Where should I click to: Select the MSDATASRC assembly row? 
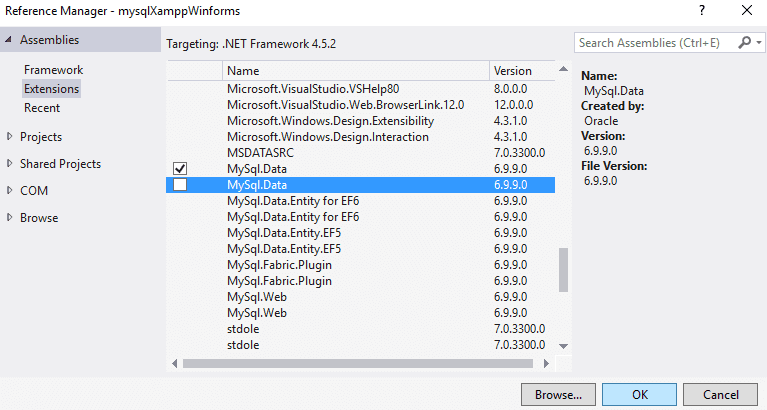[x=361, y=153]
